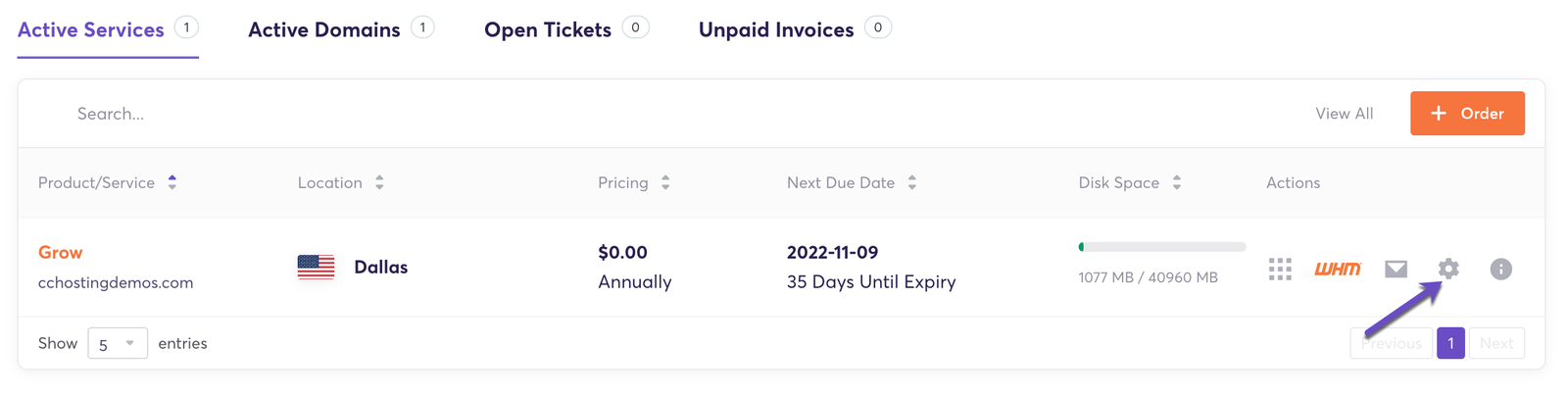Switch to the Active Domains tab
Screen dimensions: 1568x397
click(324, 30)
